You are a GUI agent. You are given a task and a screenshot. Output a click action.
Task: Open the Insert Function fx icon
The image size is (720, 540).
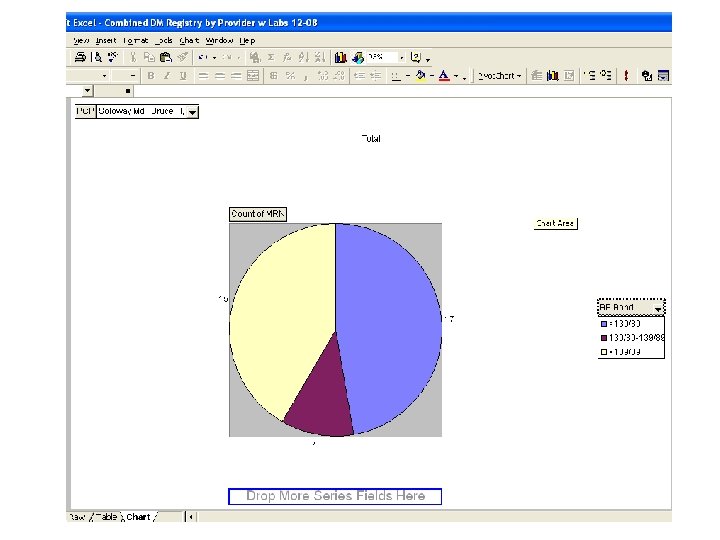tap(287, 57)
